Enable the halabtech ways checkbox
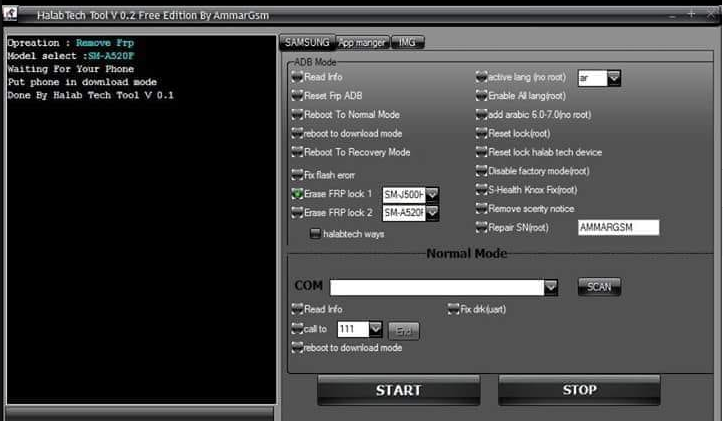 point(347,234)
